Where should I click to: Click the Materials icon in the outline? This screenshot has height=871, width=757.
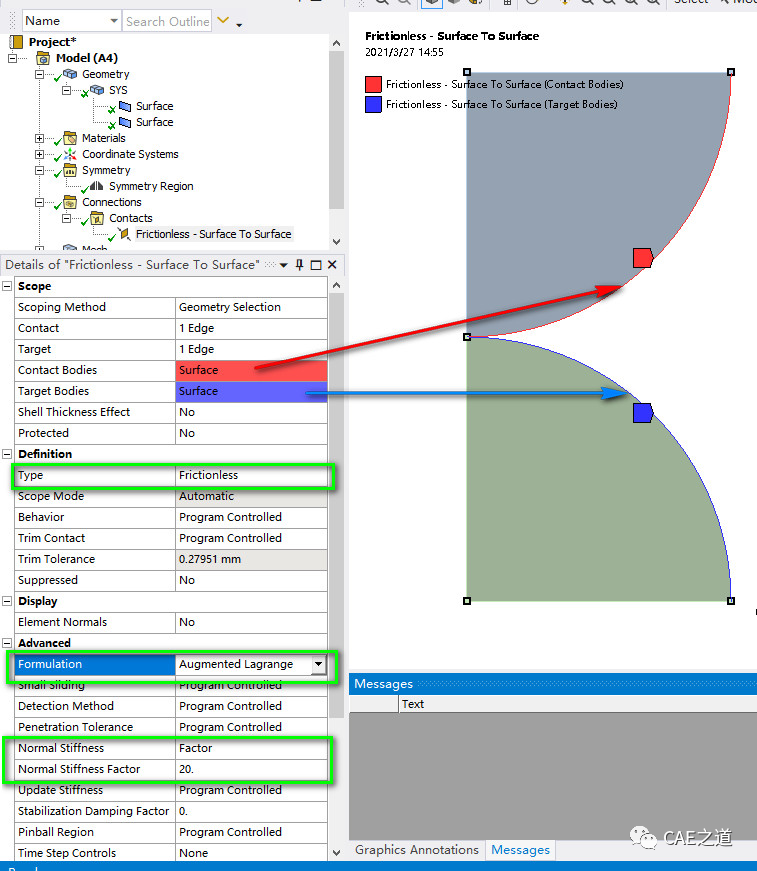70,138
